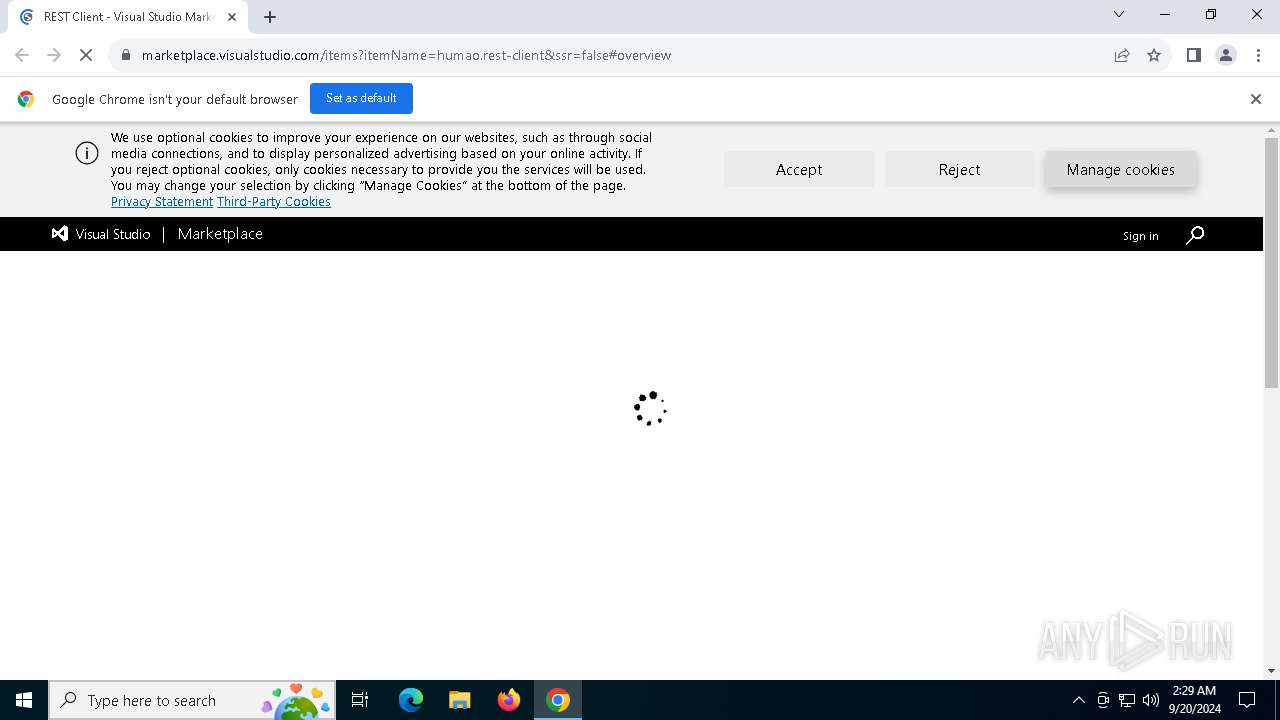Open the Windows Start menu
Image resolution: width=1280 pixels, height=720 pixels.
[24, 700]
